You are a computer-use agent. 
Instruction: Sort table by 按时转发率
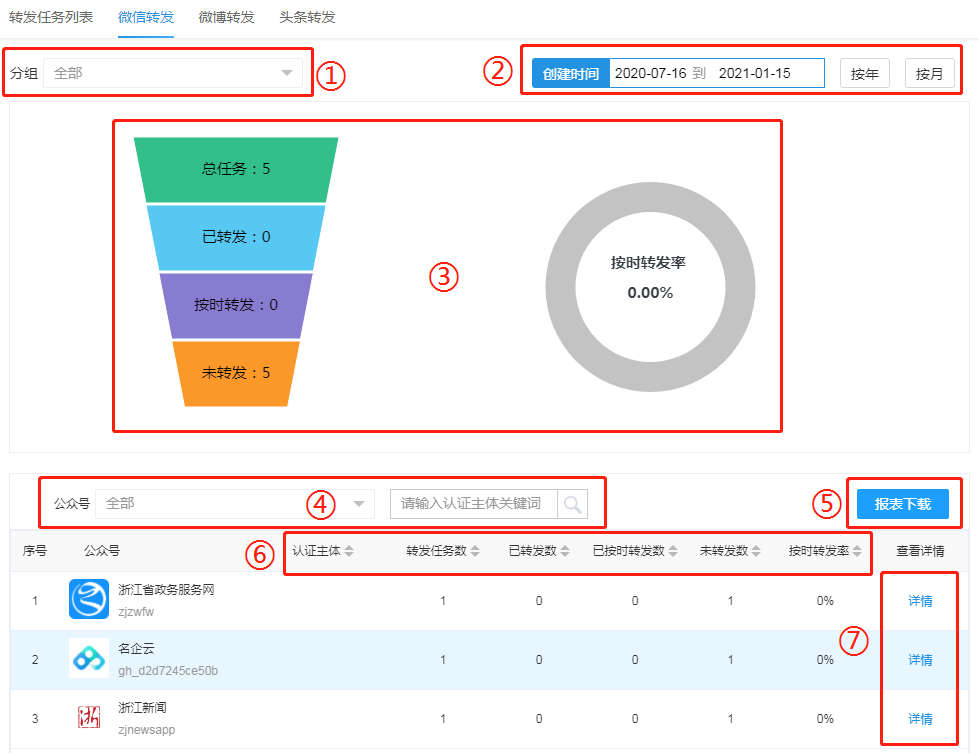824,551
